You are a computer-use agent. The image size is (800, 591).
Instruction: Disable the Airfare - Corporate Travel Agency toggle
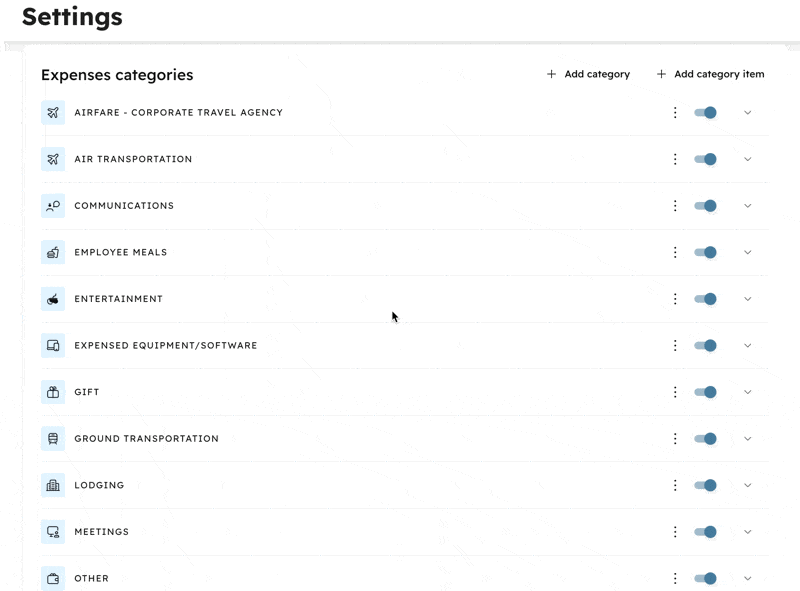(x=706, y=112)
